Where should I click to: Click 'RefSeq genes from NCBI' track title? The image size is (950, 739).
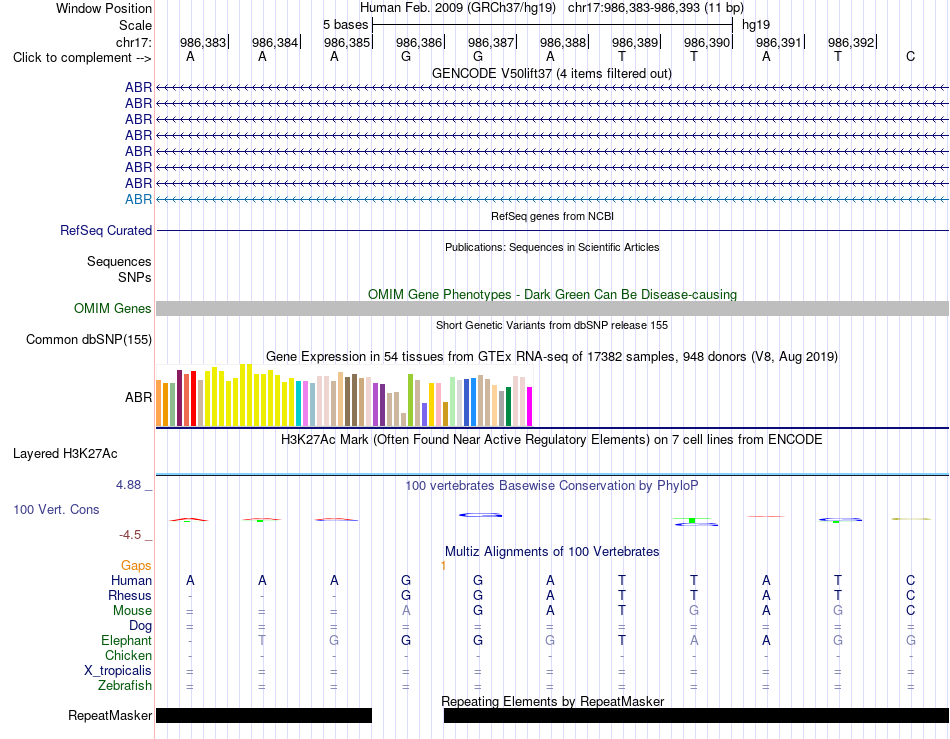553,216
